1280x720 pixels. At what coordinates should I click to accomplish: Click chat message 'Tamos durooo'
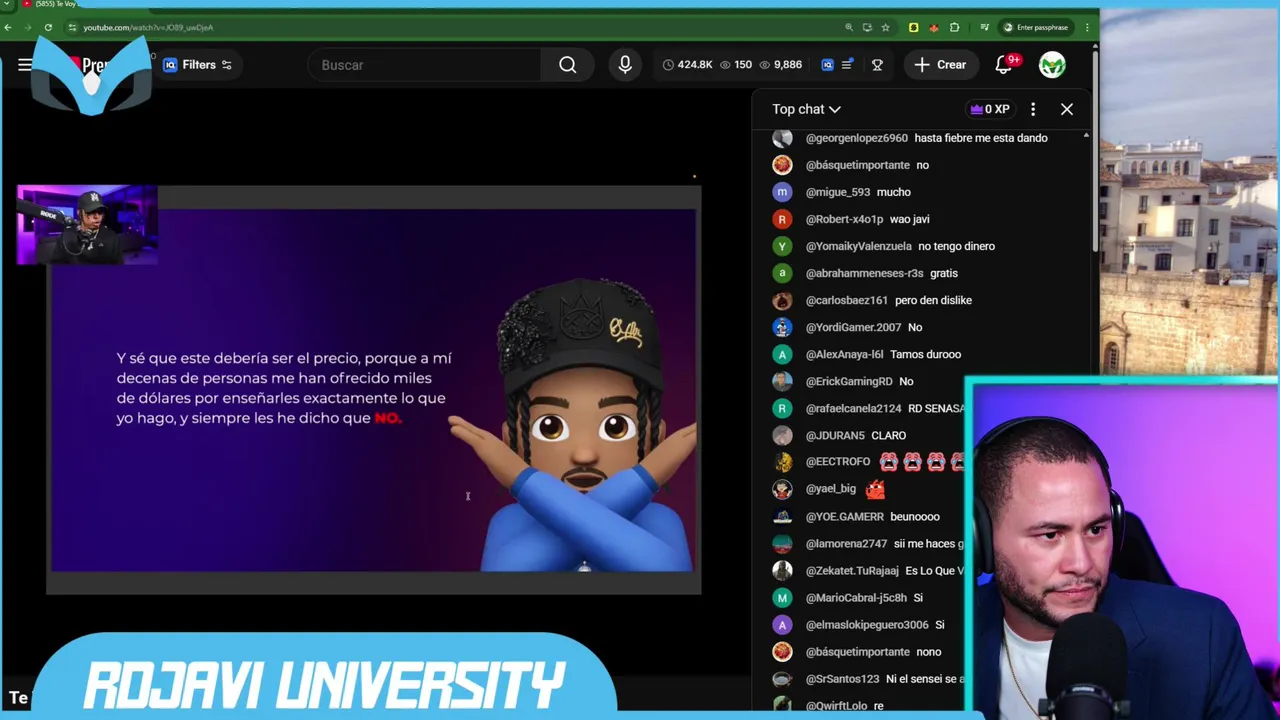coord(925,354)
